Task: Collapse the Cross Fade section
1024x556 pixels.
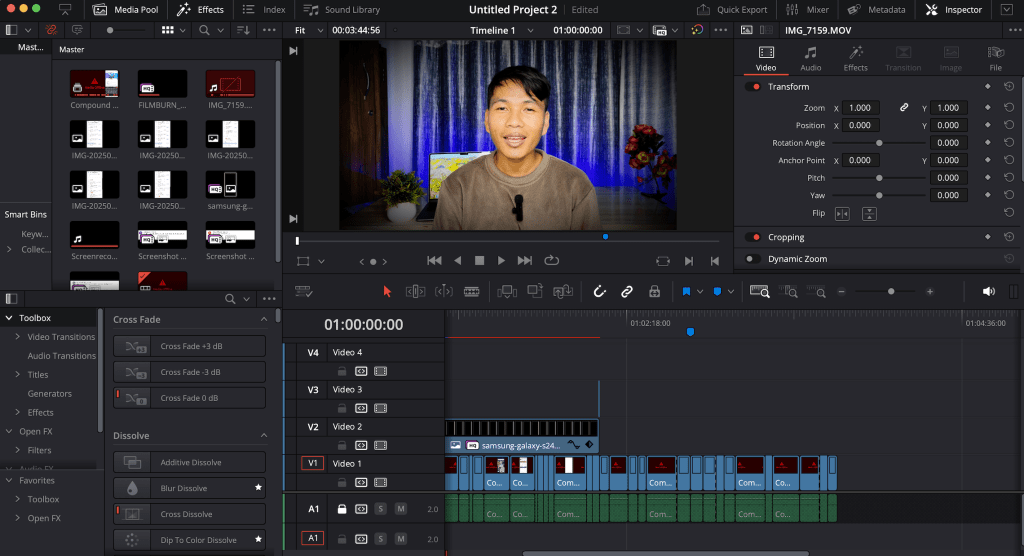Action: (x=264, y=319)
